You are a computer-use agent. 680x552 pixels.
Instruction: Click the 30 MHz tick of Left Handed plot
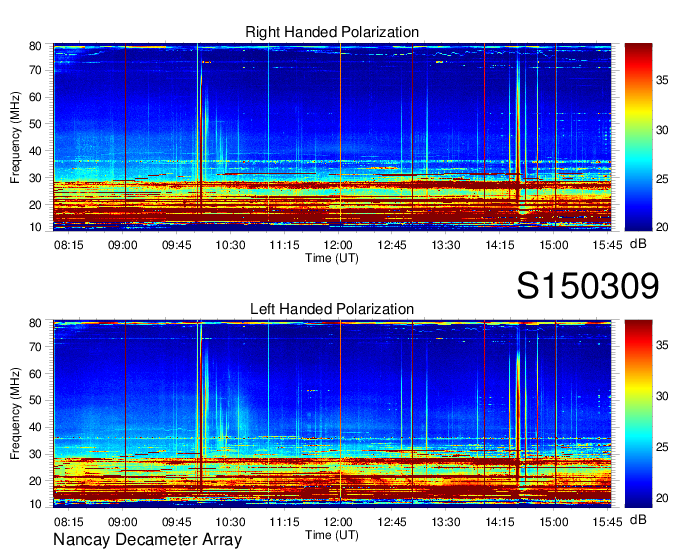click(35, 454)
